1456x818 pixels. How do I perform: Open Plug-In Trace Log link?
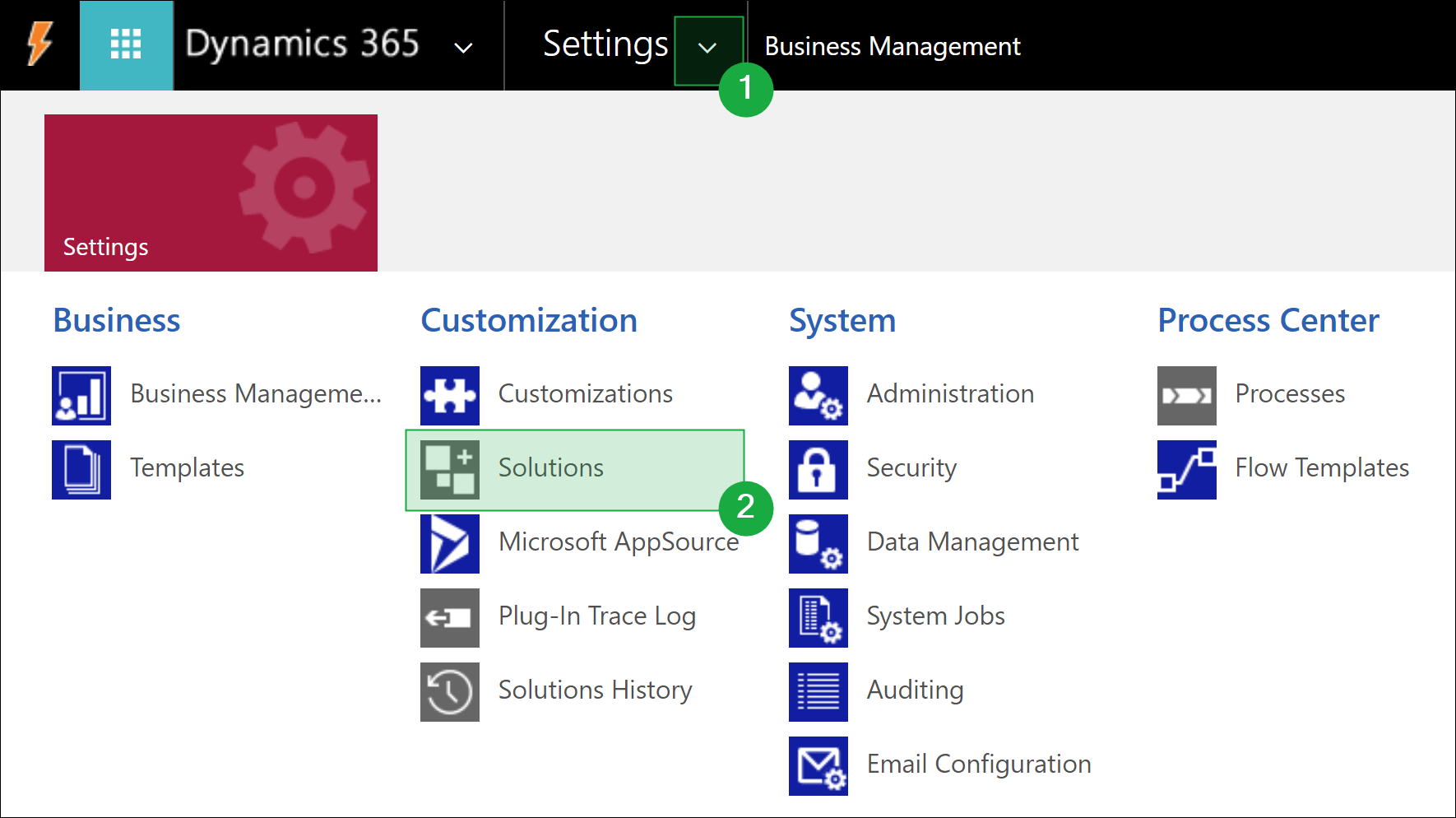(x=597, y=616)
